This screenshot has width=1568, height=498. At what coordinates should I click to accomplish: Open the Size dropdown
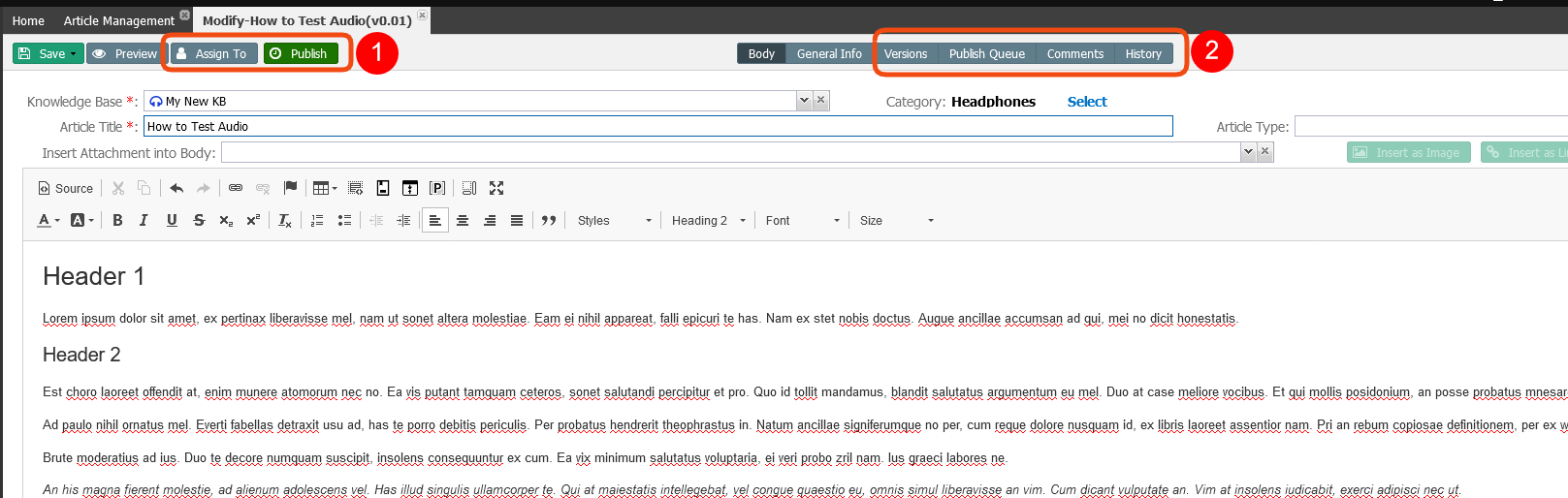pos(897,220)
